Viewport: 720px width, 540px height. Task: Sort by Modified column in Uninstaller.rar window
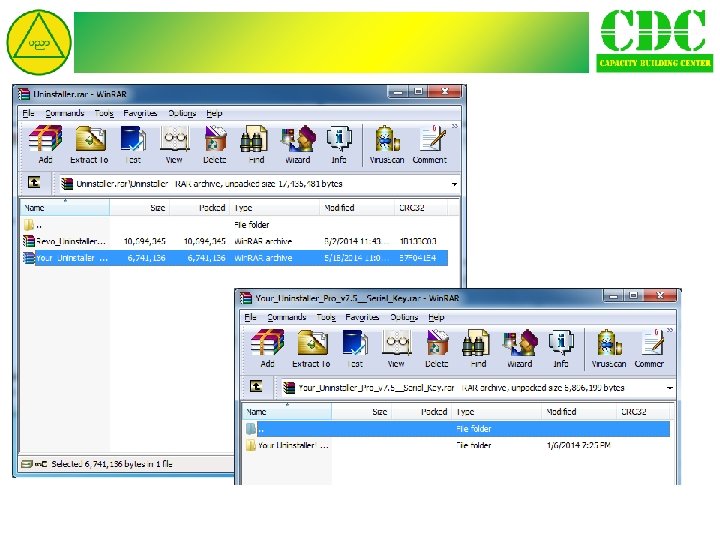coord(357,208)
